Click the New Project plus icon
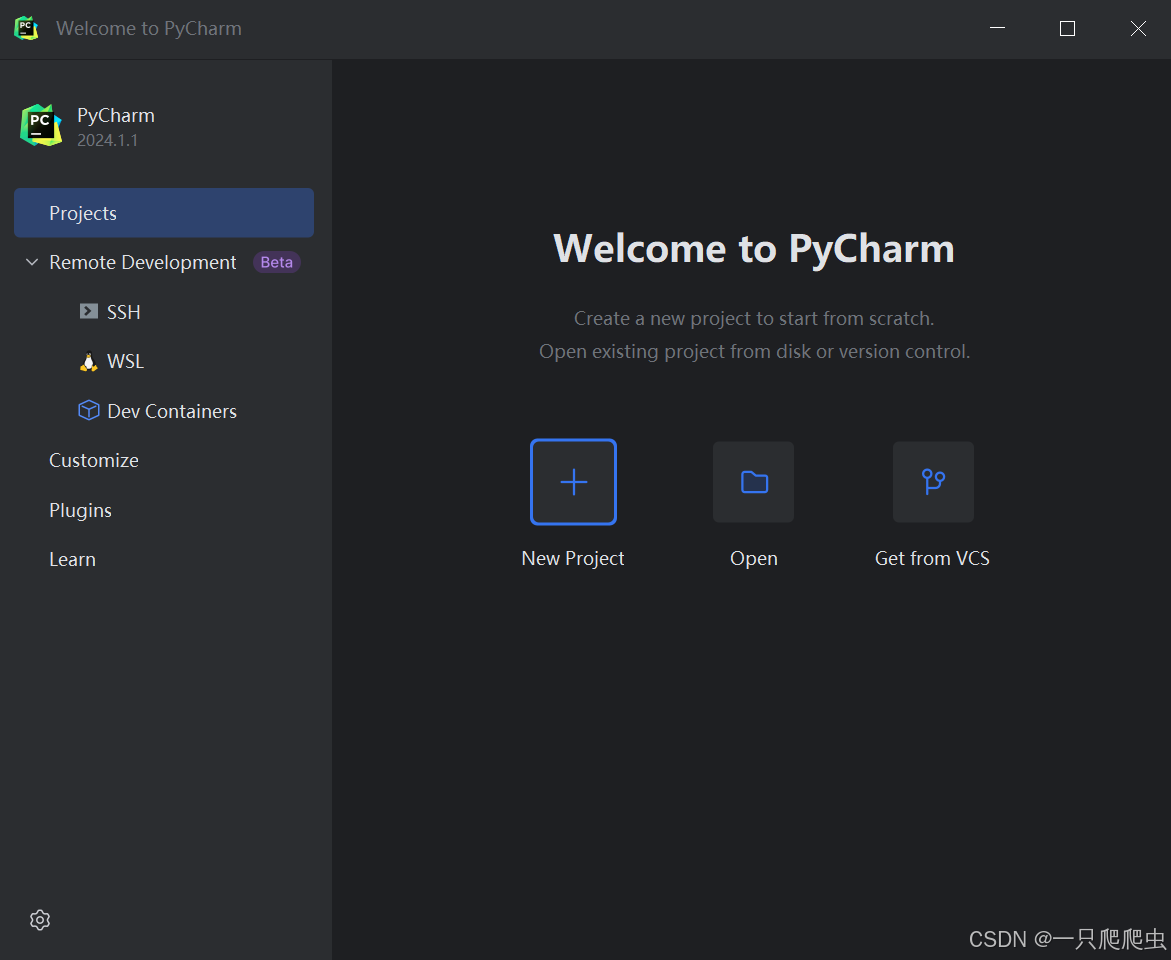Screen dimensions: 1171x960 click(x=574, y=482)
